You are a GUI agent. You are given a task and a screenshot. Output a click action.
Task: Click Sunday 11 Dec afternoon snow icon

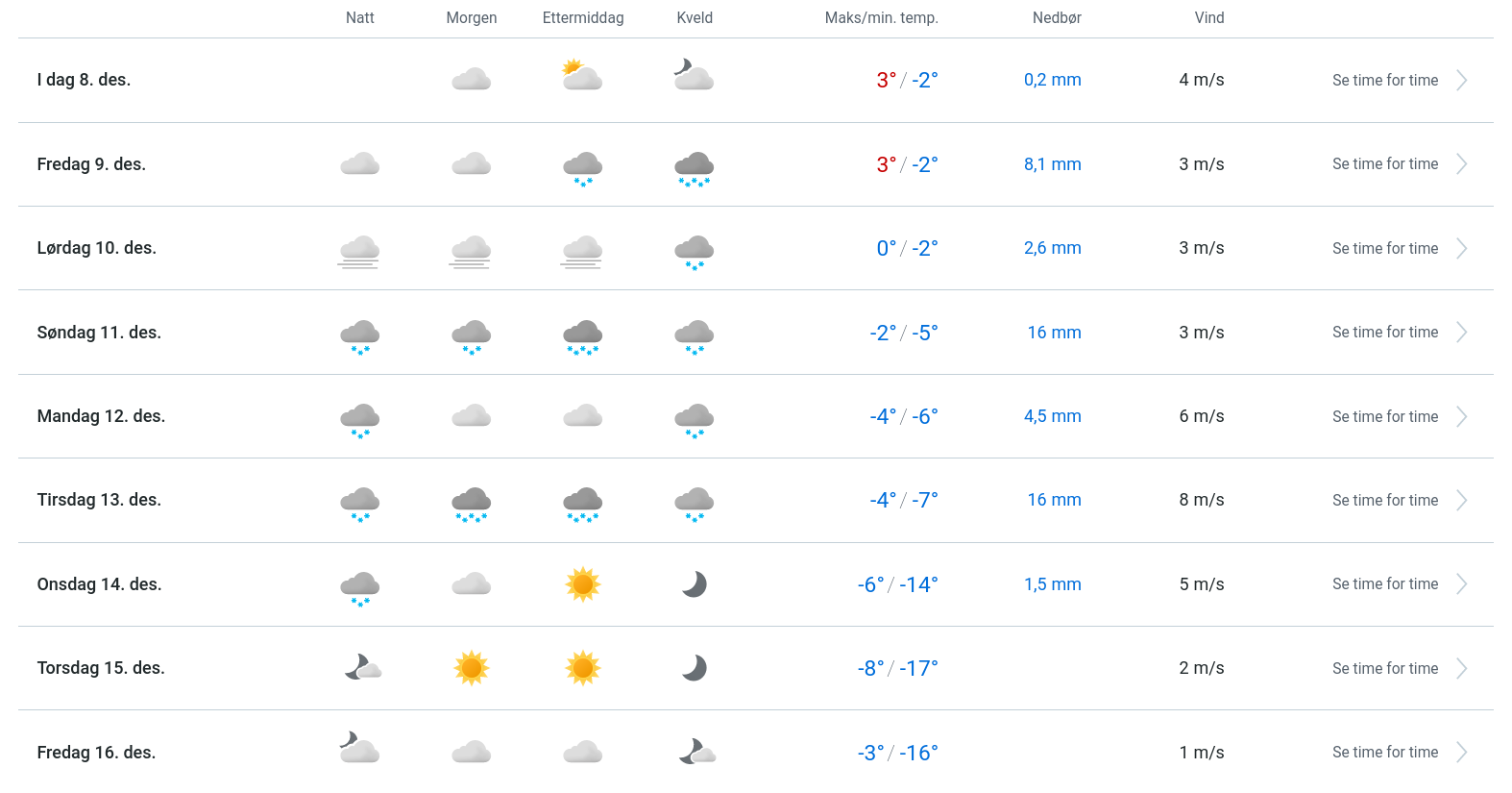point(582,336)
